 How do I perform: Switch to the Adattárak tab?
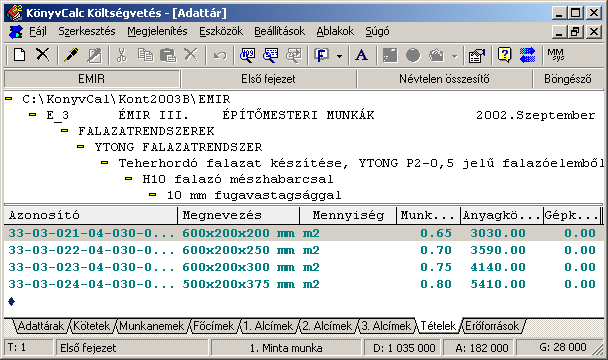(x=41, y=326)
